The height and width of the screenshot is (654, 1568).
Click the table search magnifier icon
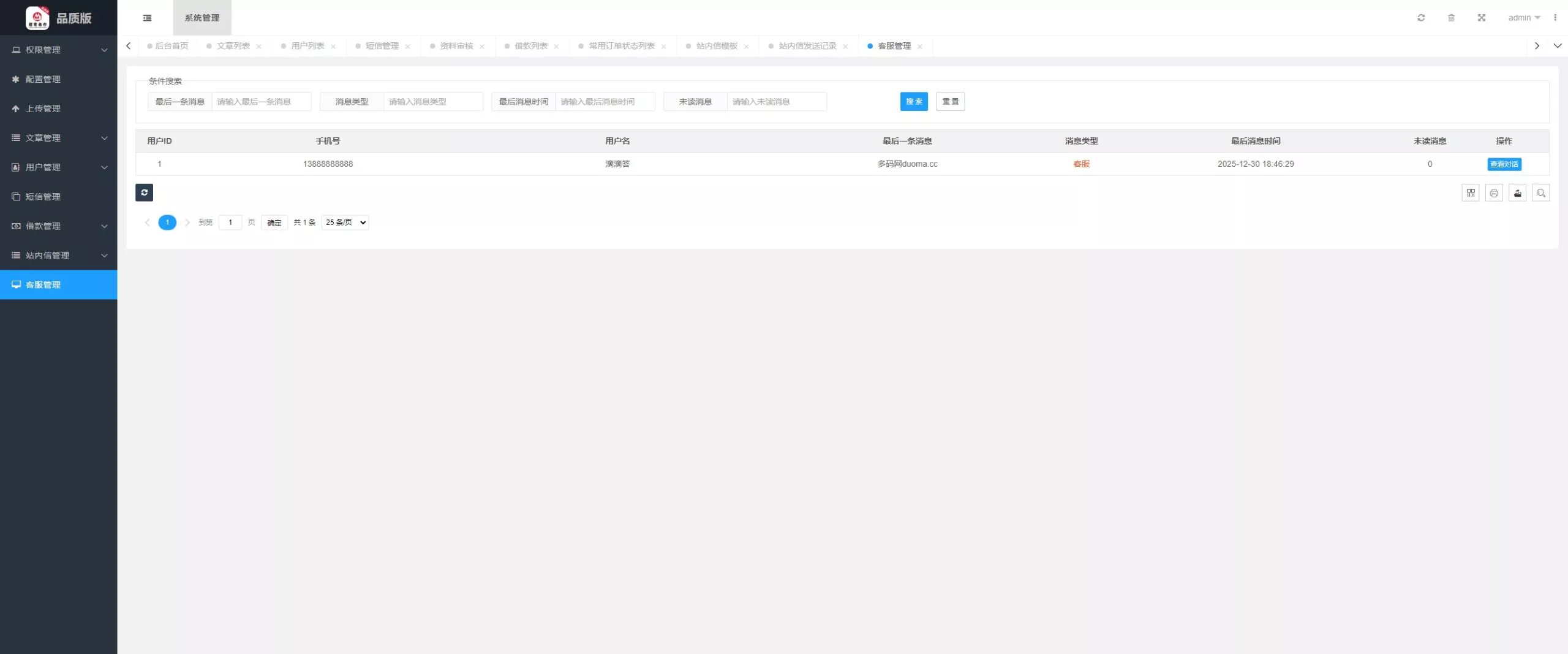(x=1540, y=193)
